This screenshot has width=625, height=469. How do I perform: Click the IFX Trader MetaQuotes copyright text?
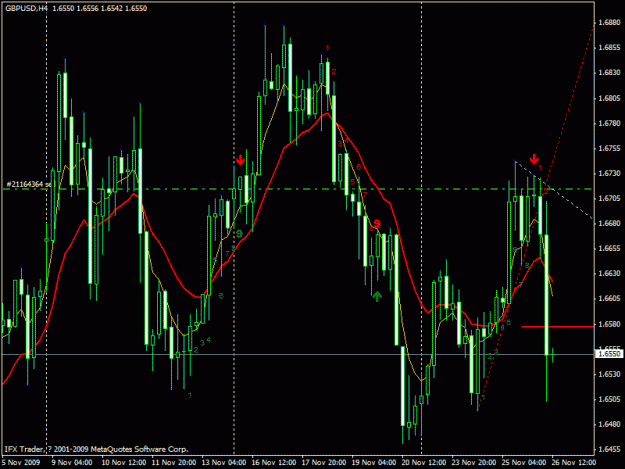pos(96,449)
